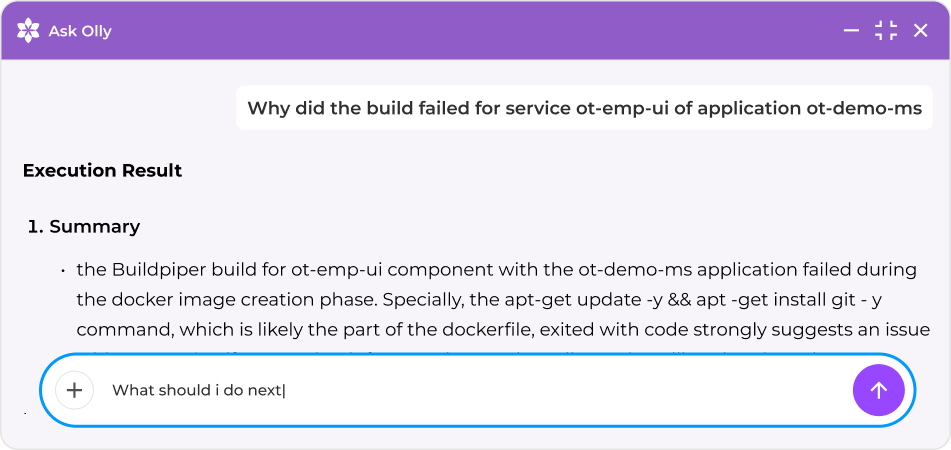Click the user question message bubble
The width and height of the screenshot is (951, 450).
[584, 108]
